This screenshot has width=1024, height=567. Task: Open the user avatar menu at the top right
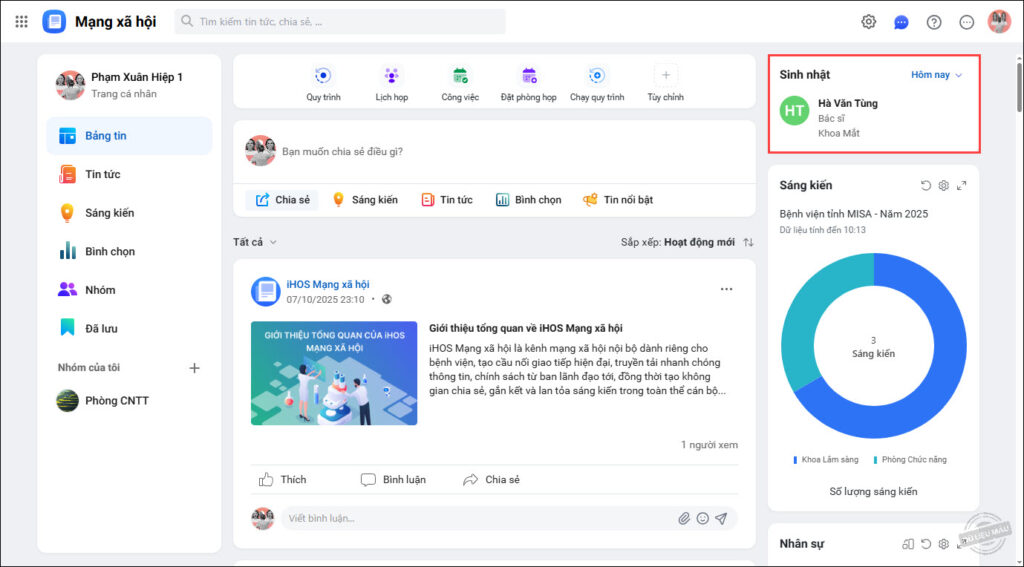point(999,22)
